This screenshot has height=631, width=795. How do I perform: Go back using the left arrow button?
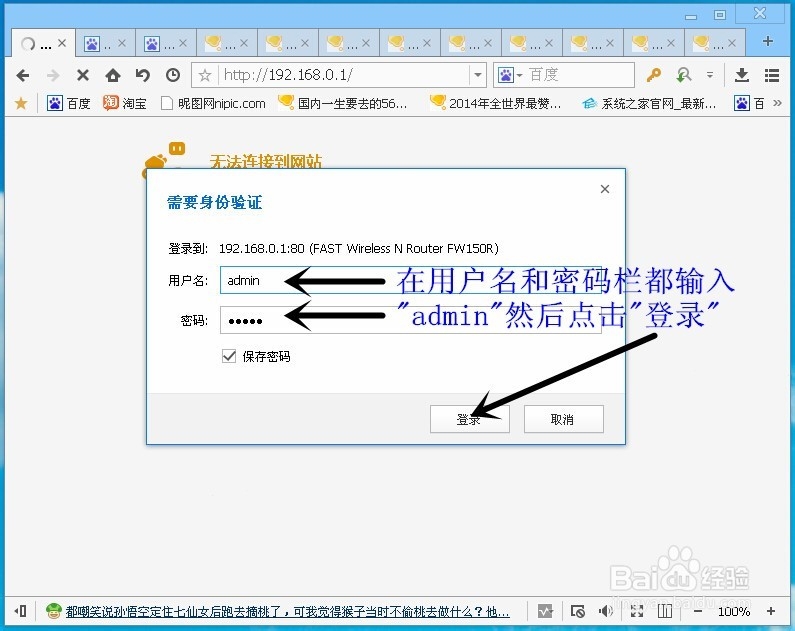tap(23, 76)
